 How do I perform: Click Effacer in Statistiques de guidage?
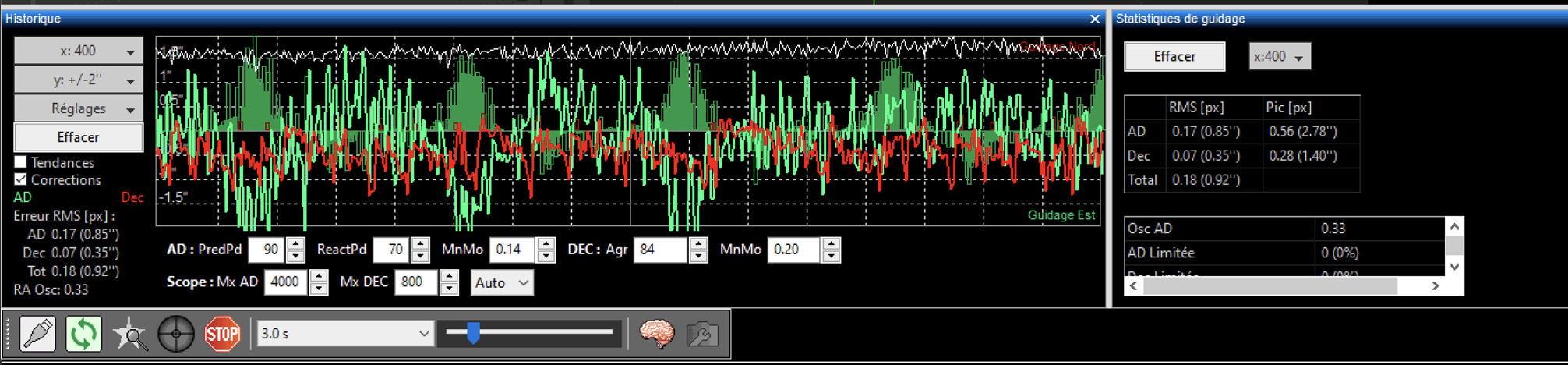(1174, 56)
